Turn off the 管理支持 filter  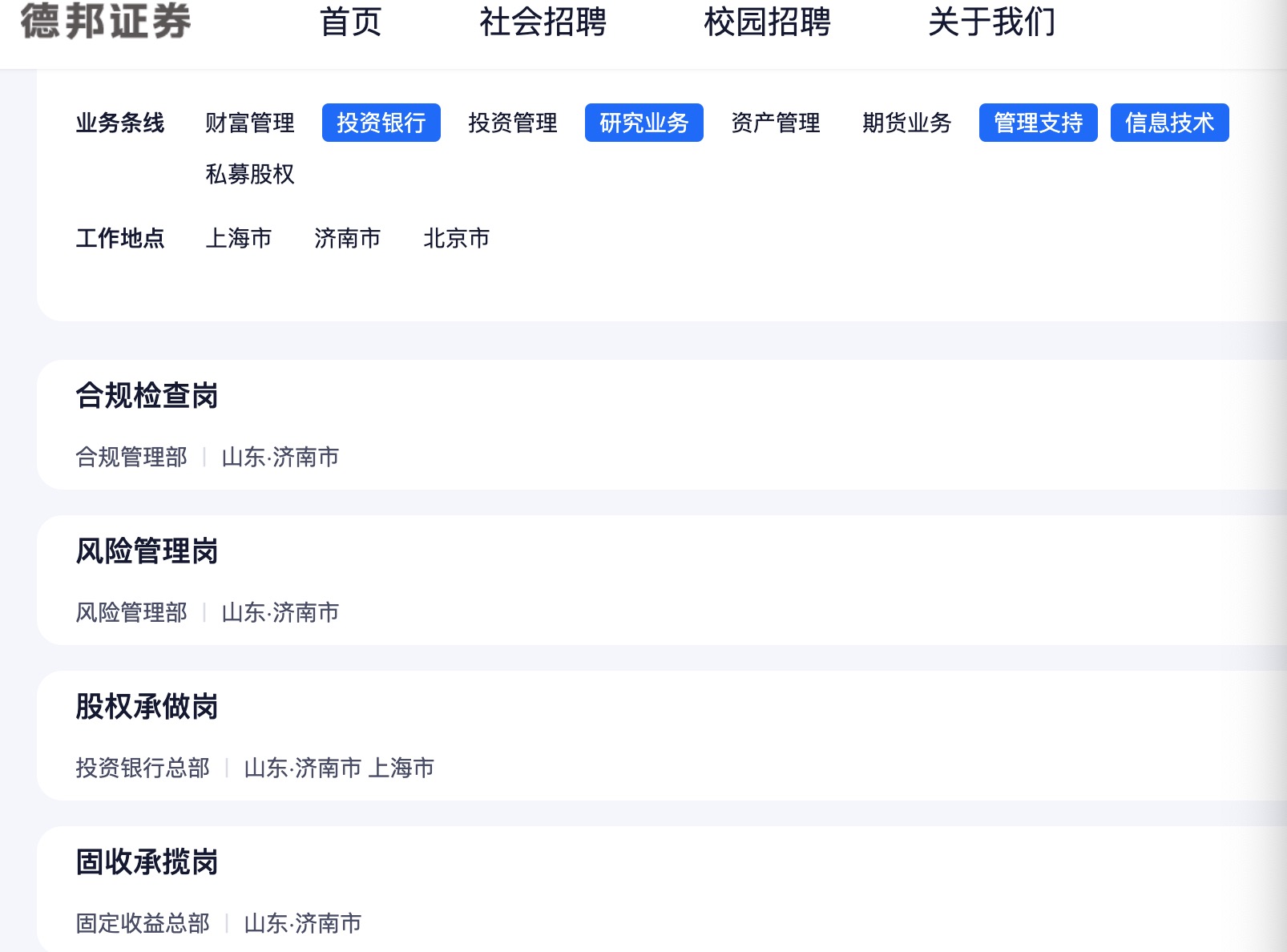click(x=1038, y=123)
